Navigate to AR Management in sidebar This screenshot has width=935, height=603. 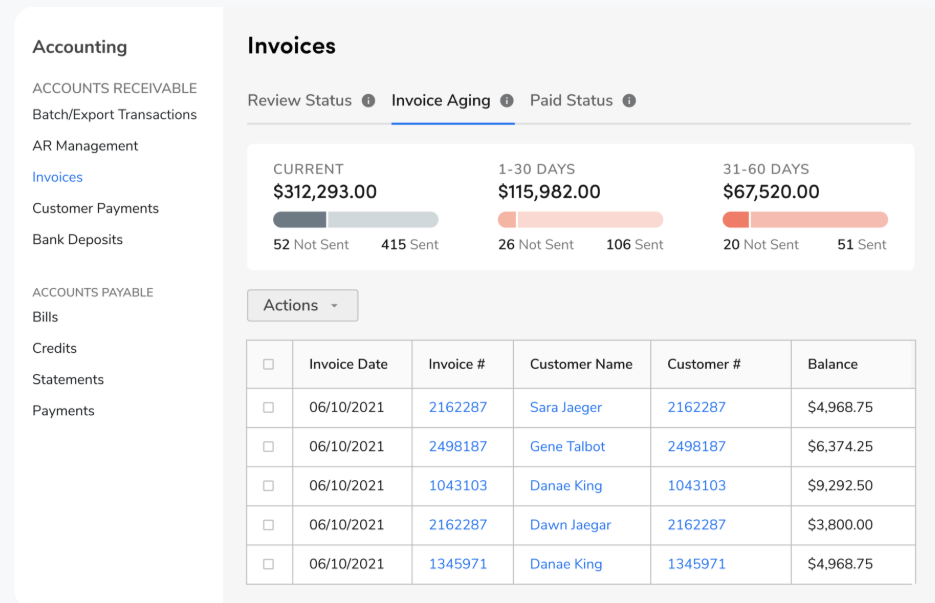[x=85, y=145]
